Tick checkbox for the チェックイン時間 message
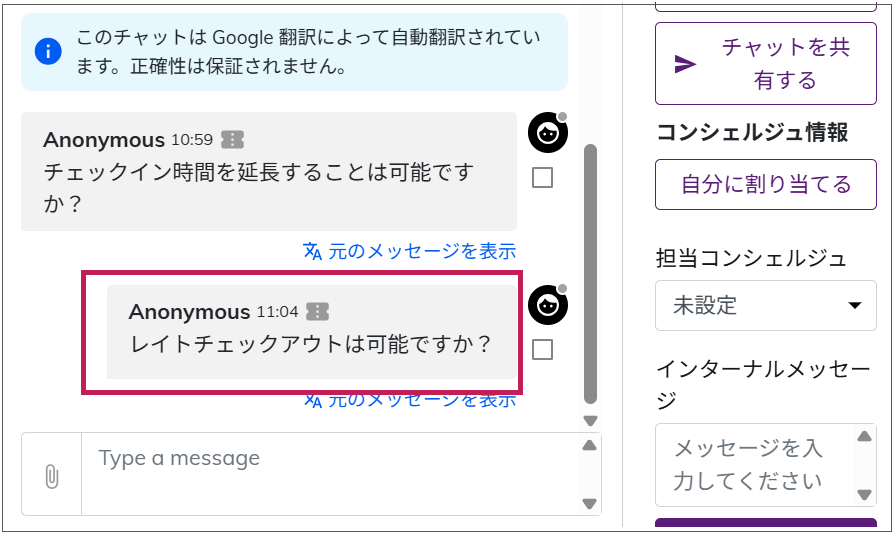Screen dimensions: 894x534 542,178
